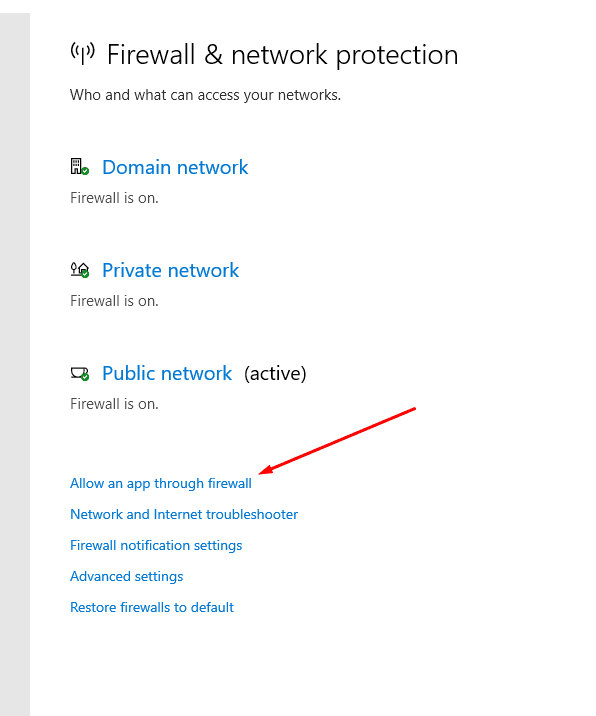The height and width of the screenshot is (716, 596).
Task: Choose Restore firewalls to default
Action: tap(152, 607)
